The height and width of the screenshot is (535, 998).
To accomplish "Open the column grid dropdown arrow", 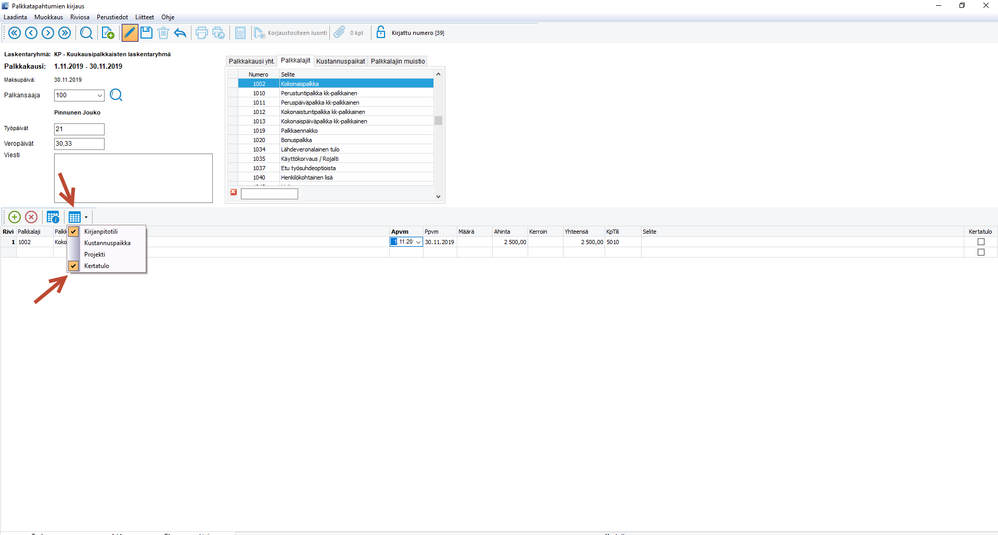I will click(x=86, y=218).
